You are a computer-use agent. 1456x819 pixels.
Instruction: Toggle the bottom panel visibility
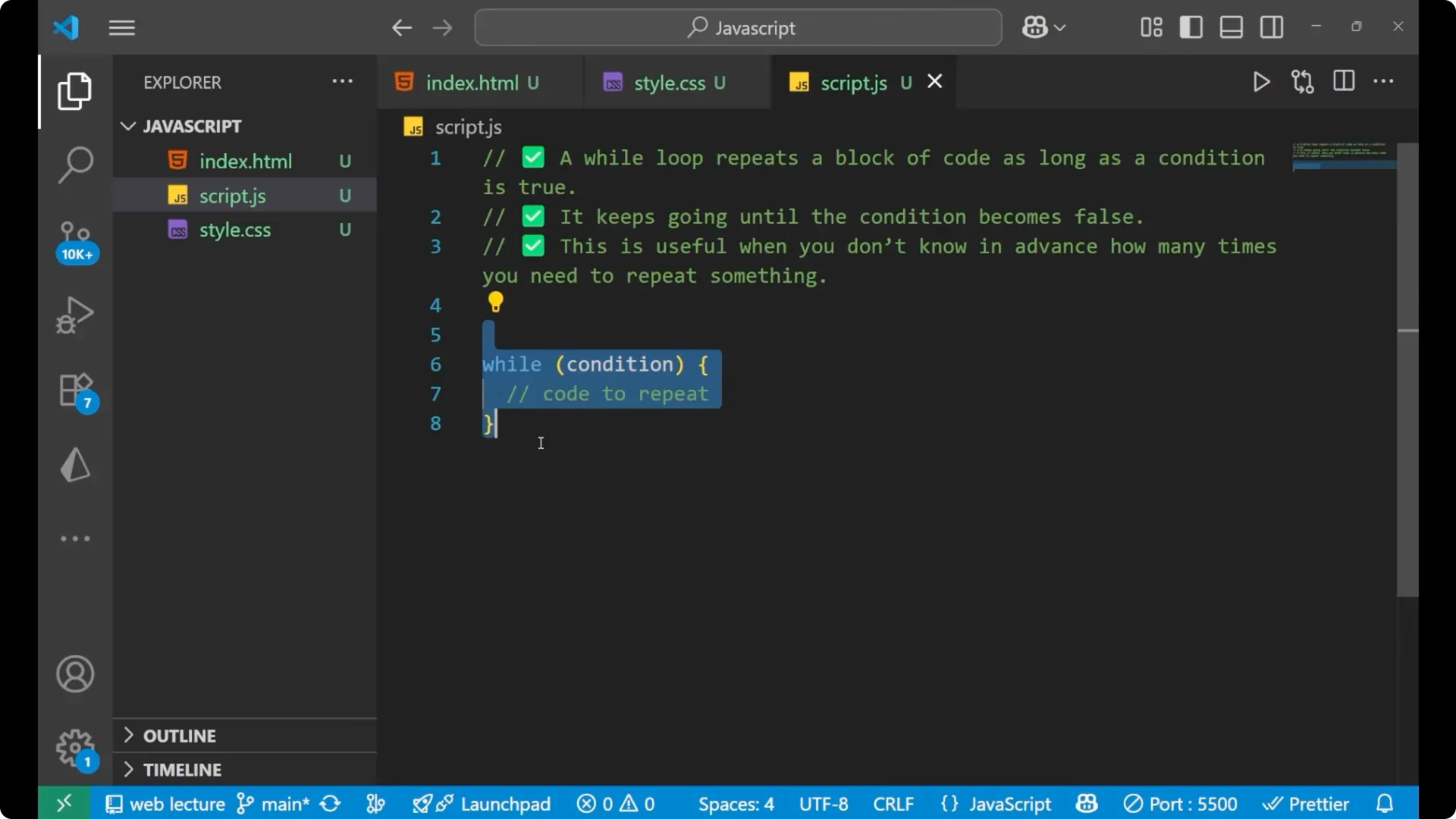(x=1230, y=27)
